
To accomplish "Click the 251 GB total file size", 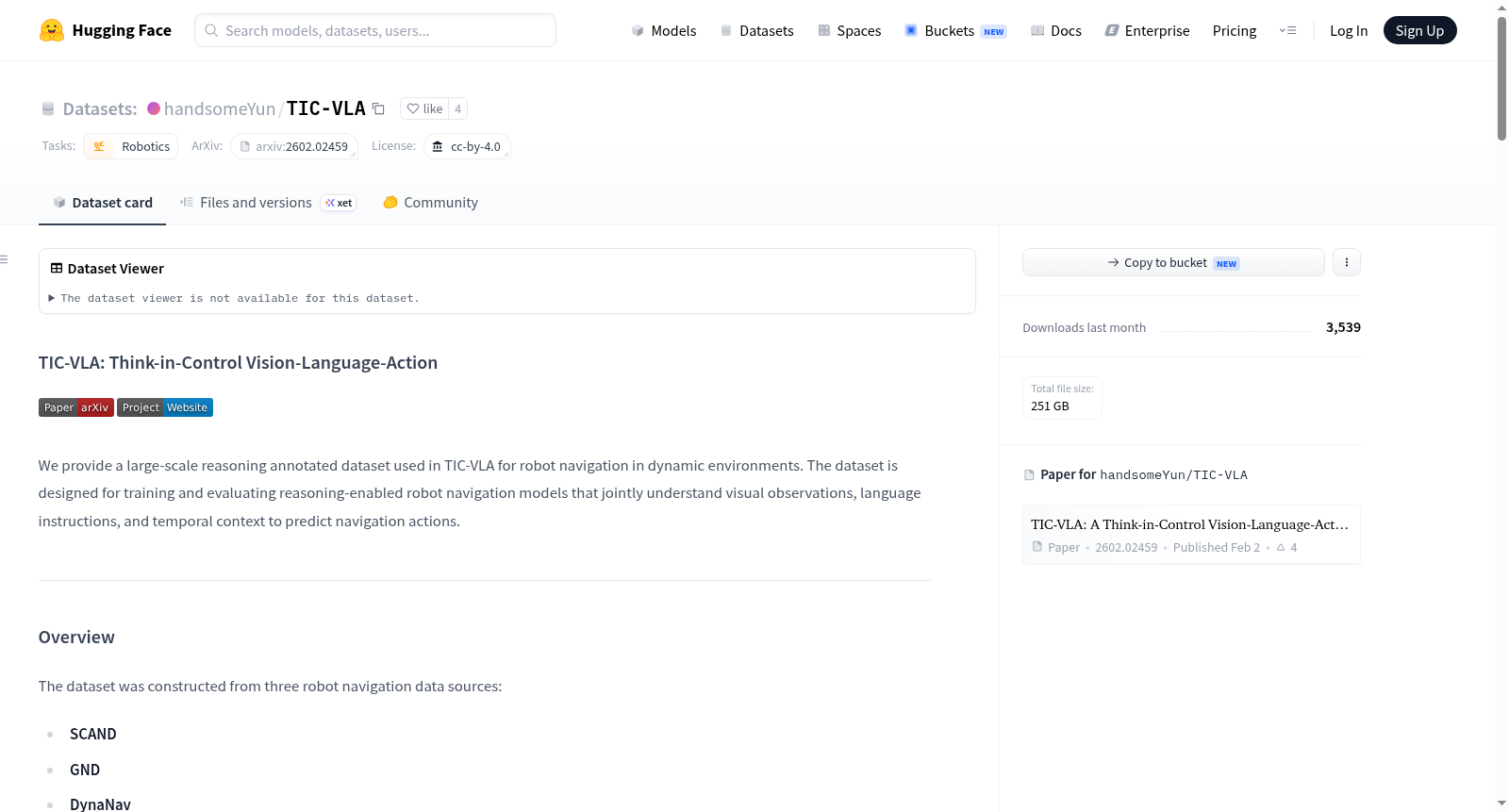I will click(1050, 406).
